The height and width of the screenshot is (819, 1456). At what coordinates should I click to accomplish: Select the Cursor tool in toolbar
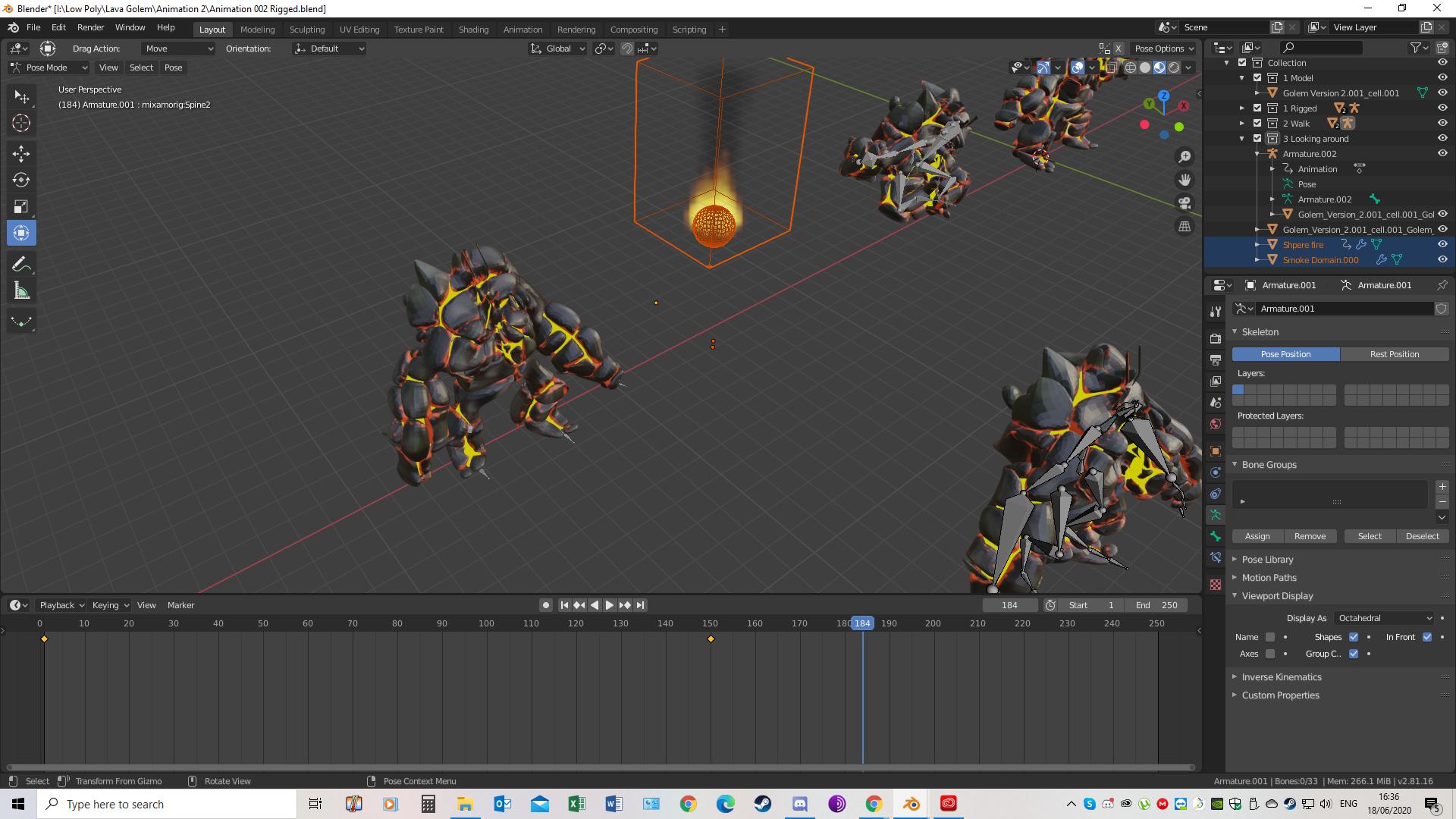click(21, 123)
